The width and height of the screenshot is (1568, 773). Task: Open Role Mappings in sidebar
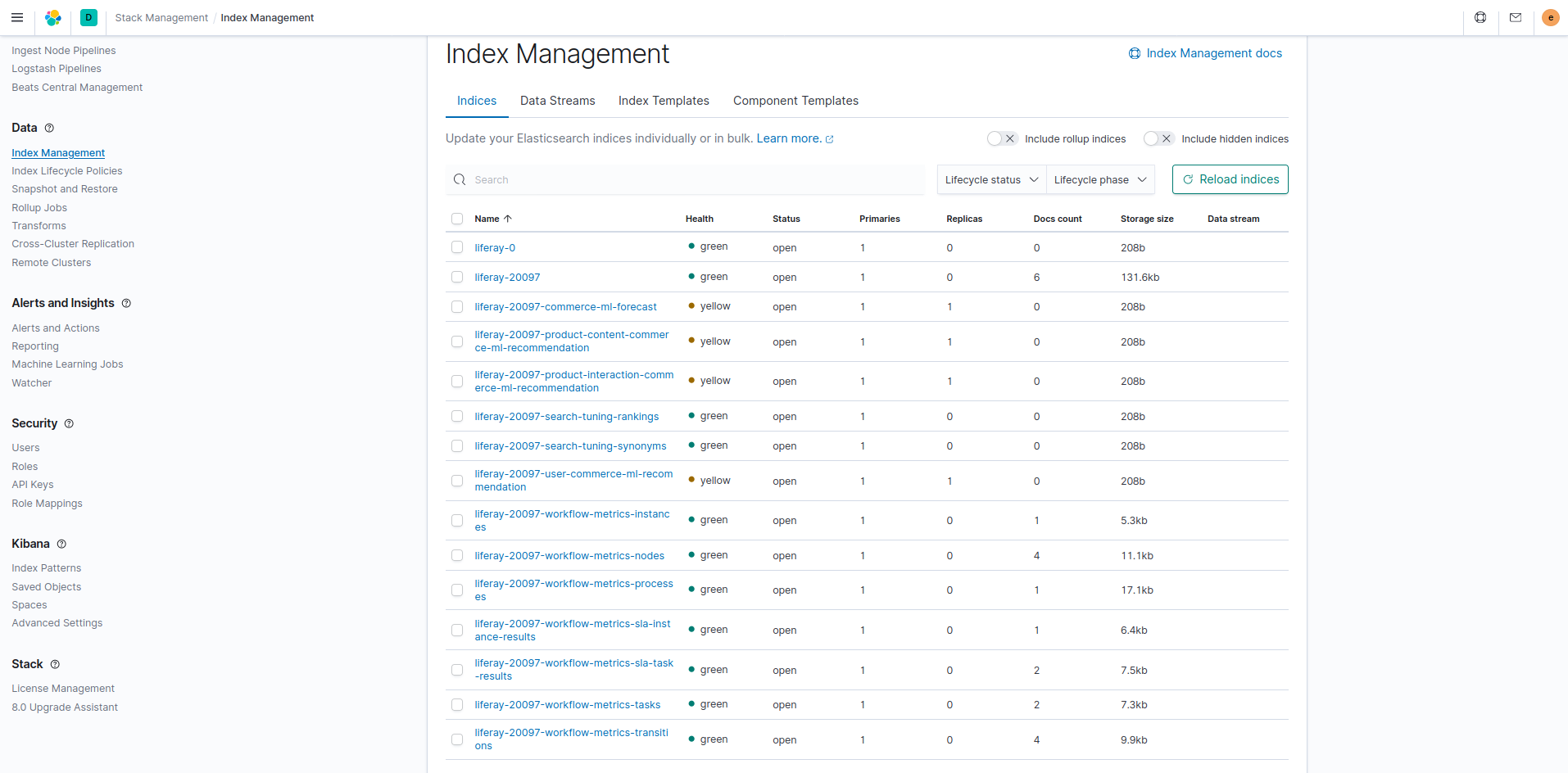tap(47, 504)
